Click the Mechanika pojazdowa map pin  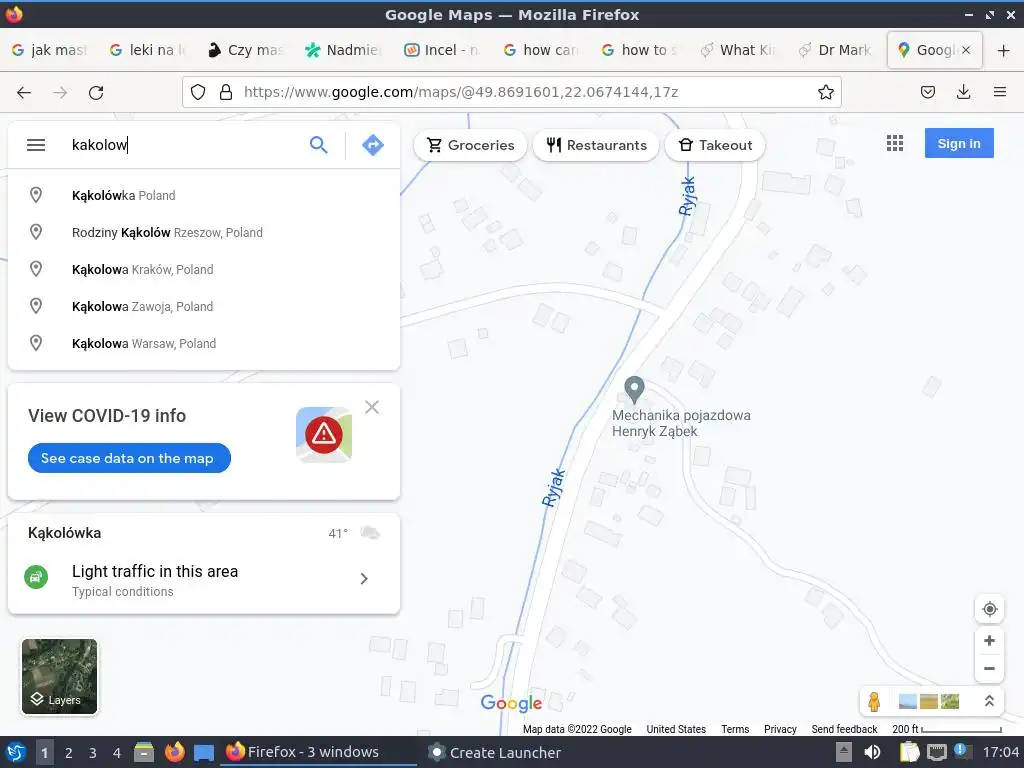click(634, 390)
